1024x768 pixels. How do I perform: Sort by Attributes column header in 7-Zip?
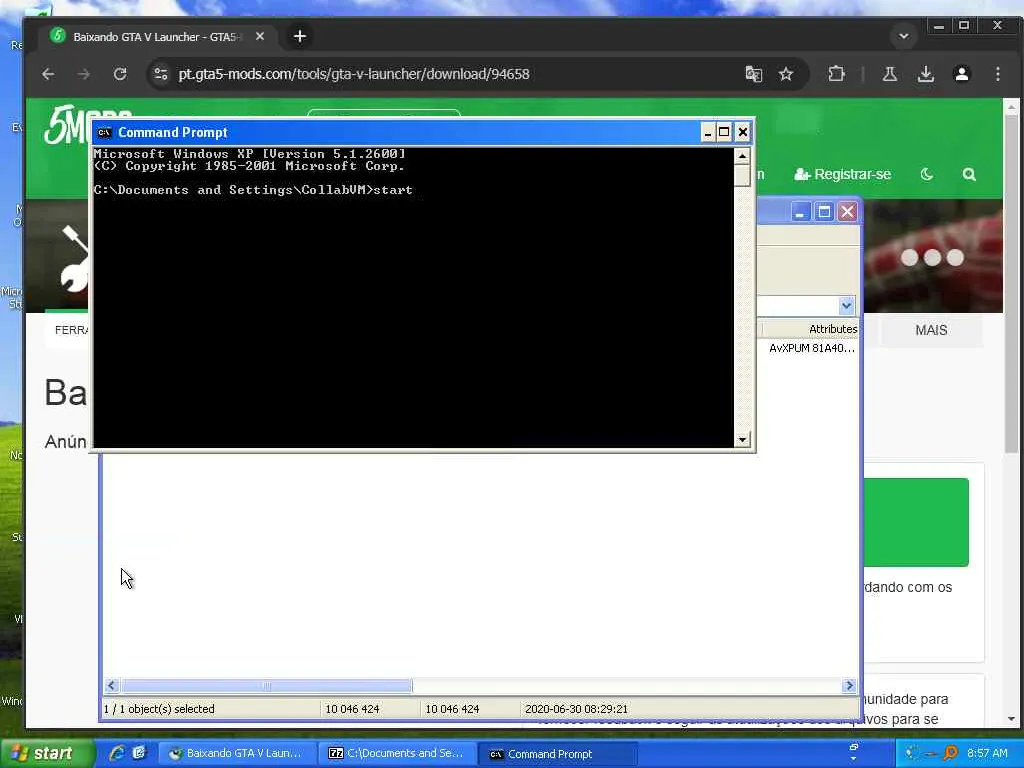click(810, 329)
